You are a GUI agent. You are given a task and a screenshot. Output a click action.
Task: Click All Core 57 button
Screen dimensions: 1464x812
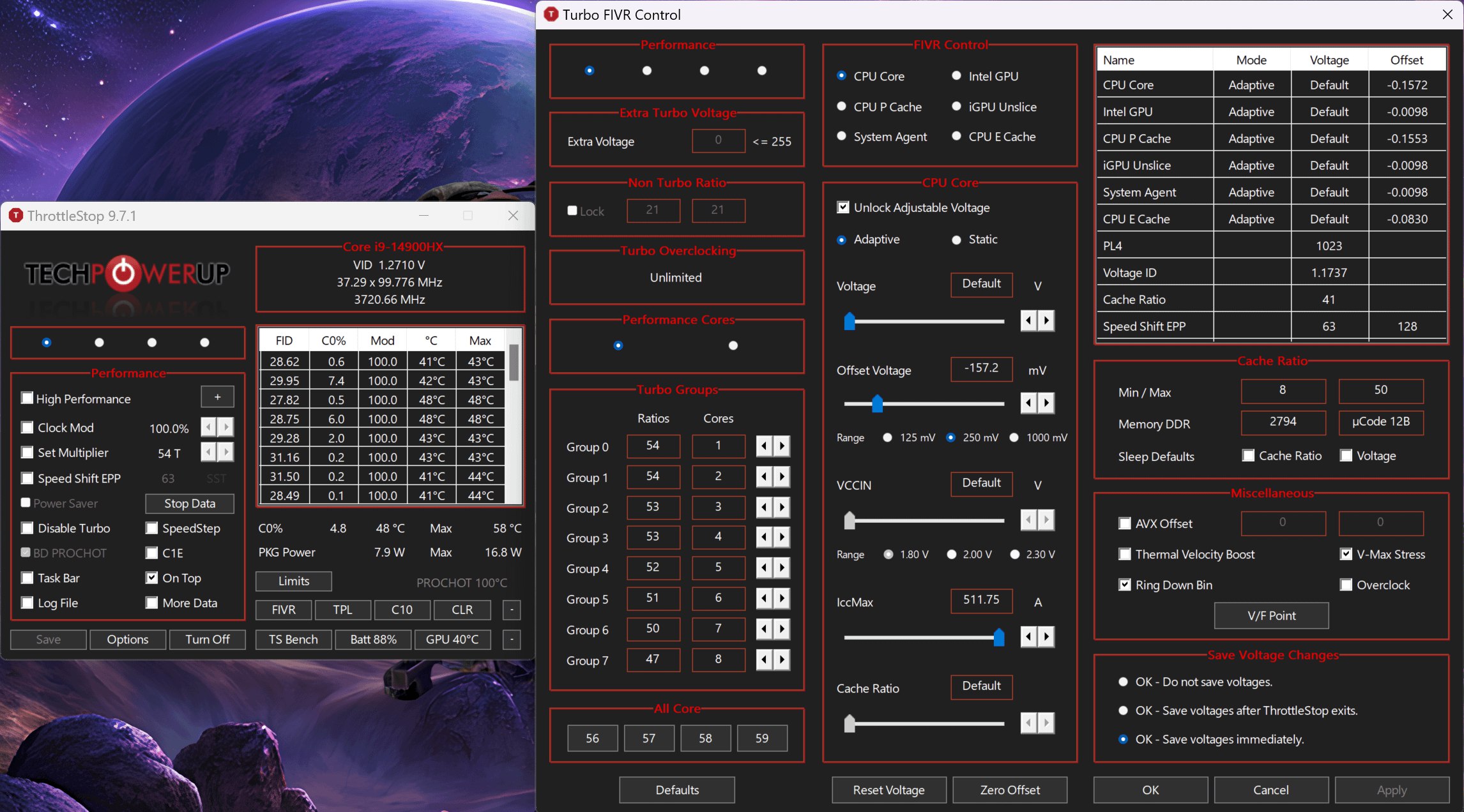648,738
